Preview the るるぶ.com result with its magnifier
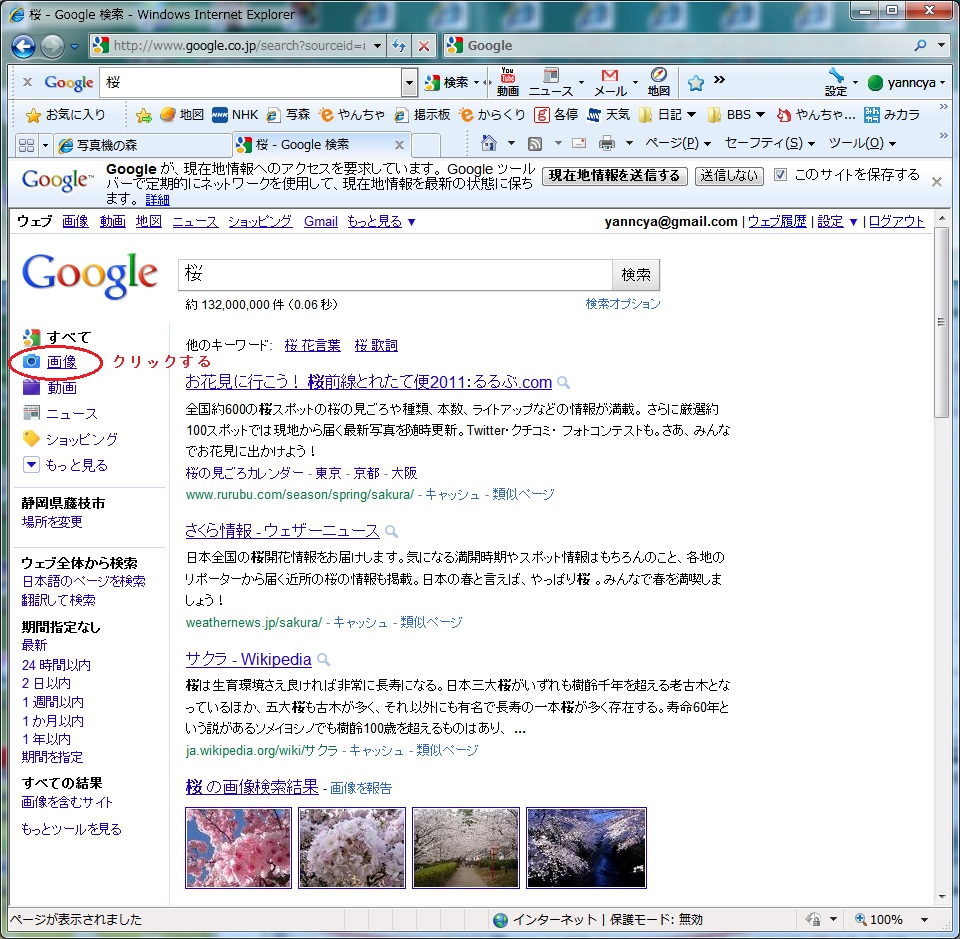Image resolution: width=960 pixels, height=939 pixels. (x=564, y=383)
